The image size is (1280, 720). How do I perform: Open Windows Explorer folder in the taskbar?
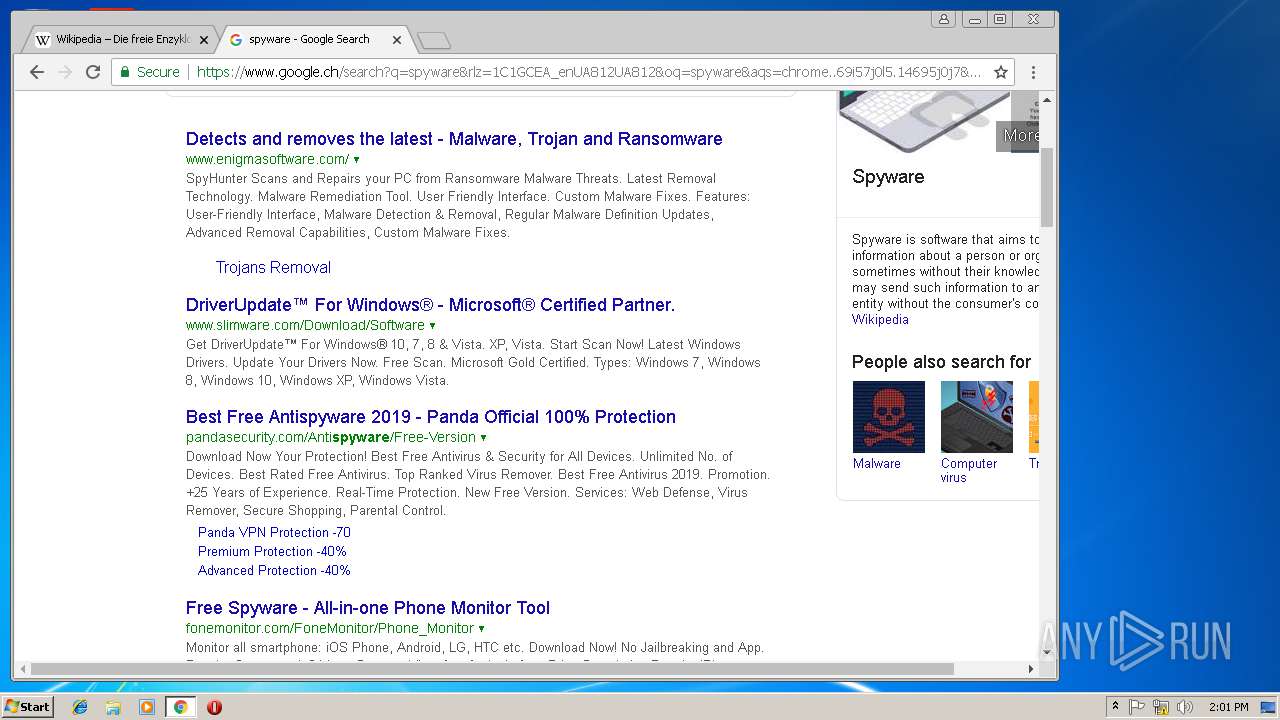click(113, 707)
